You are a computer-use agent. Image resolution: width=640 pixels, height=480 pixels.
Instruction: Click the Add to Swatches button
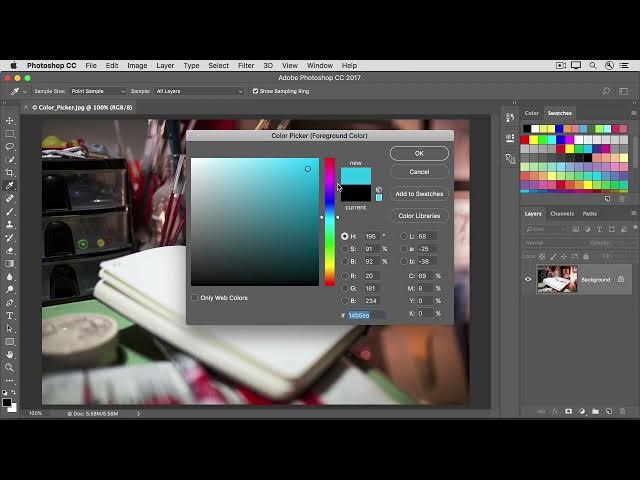[419, 194]
